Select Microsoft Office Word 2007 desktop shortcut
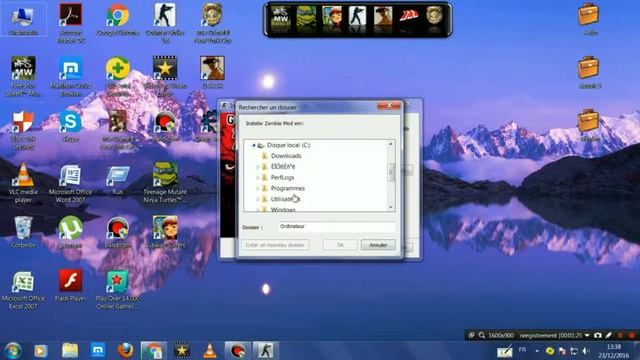The height and width of the screenshot is (360, 640). pyautogui.click(x=70, y=183)
